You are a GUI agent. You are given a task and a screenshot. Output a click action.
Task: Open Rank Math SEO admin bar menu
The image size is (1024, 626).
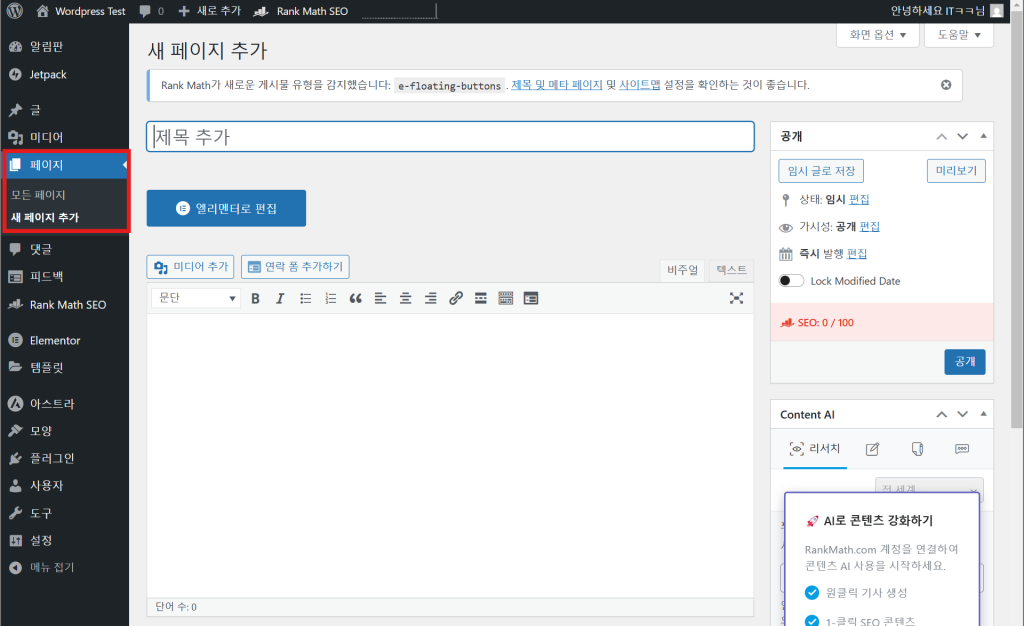[300, 11]
